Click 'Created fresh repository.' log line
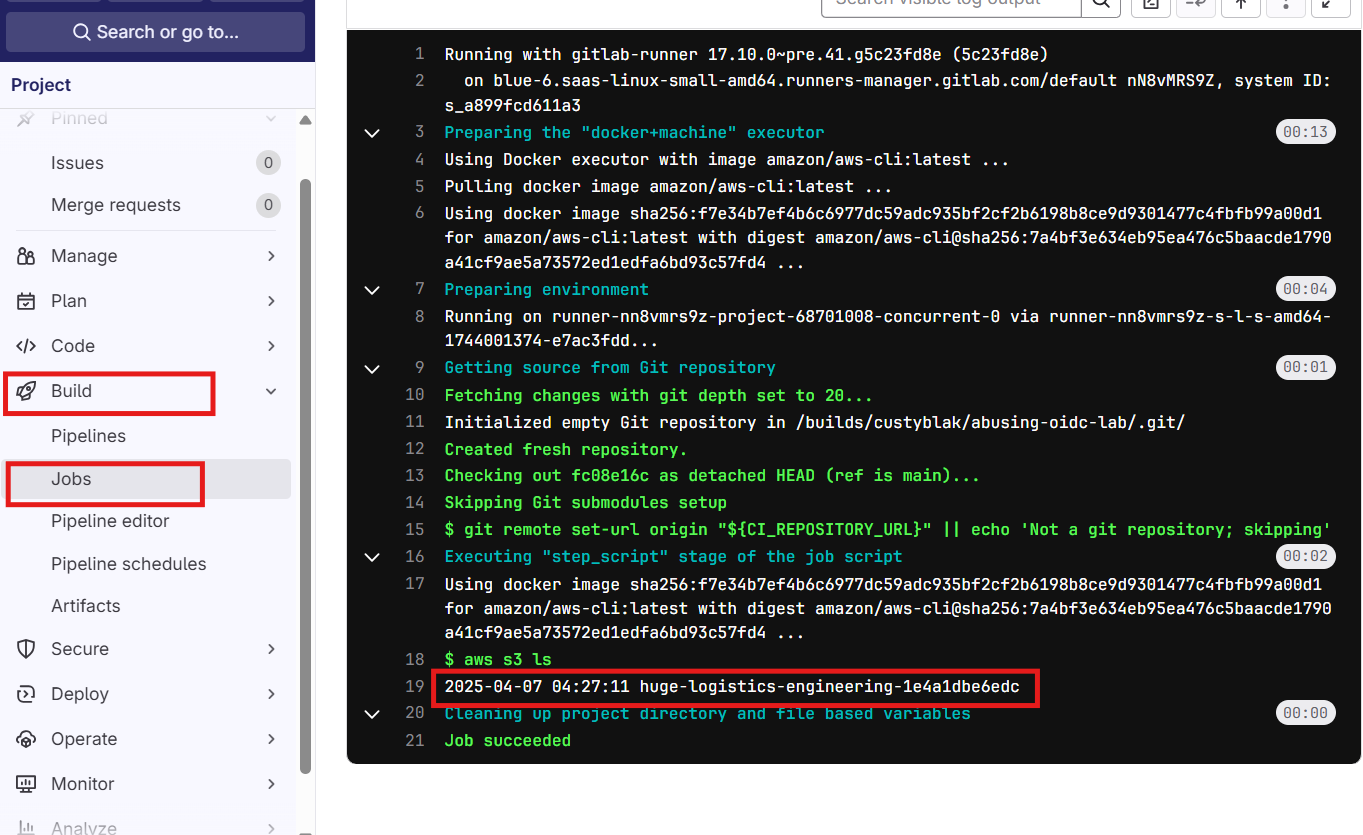Screen dimensions: 1363x835 (x=566, y=450)
